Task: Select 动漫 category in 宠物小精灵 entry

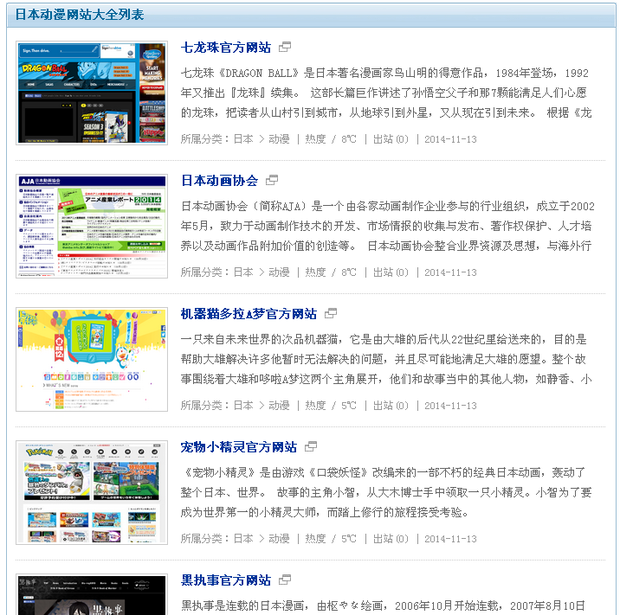Action: tap(279, 539)
